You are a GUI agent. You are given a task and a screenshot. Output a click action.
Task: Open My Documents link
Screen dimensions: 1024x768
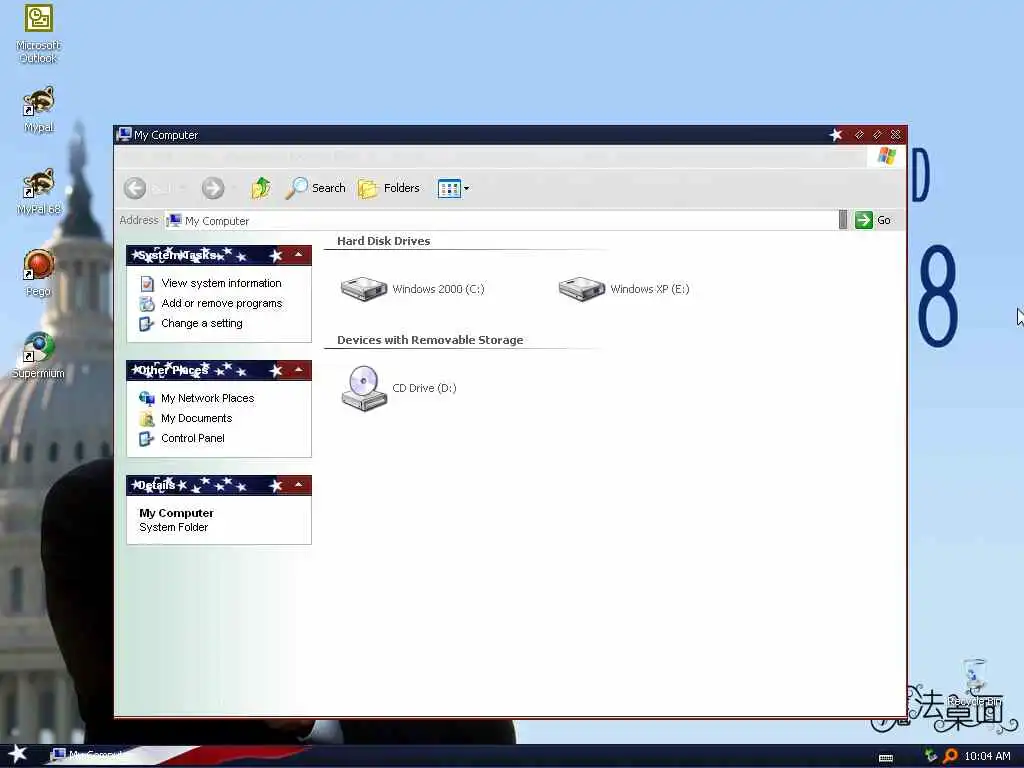point(197,418)
